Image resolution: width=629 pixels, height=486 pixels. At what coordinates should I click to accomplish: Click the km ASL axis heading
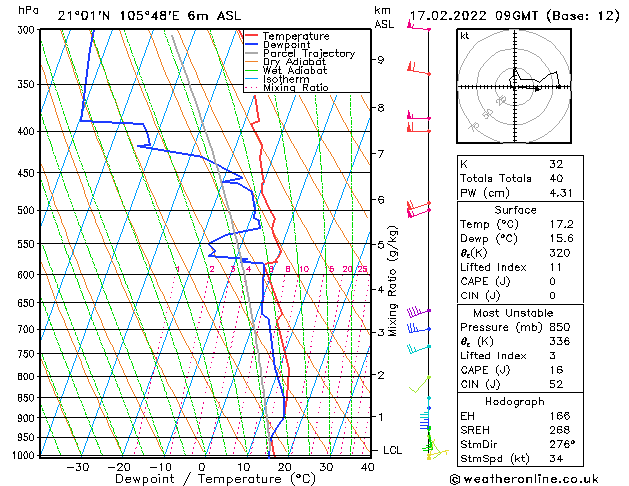pos(384,17)
